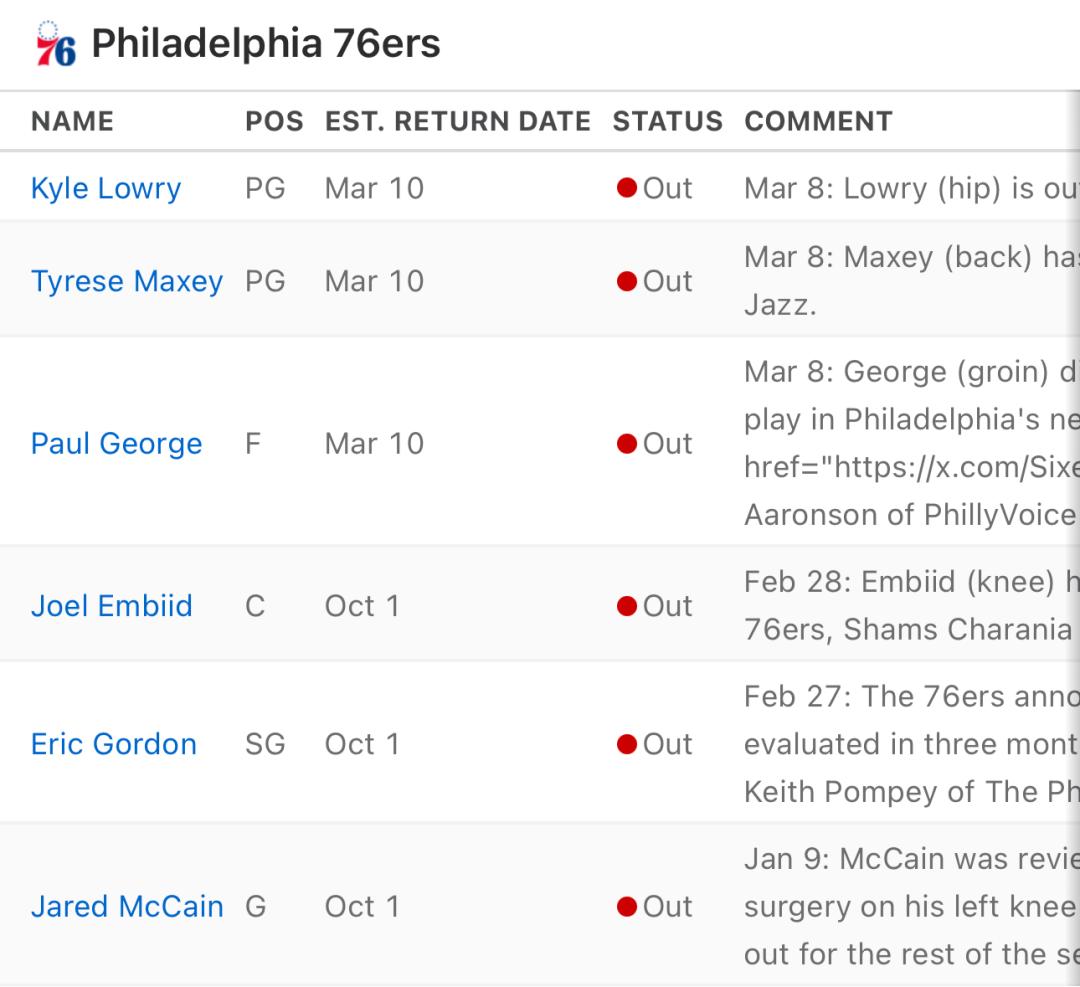This screenshot has width=1080, height=987.
Task: Open Eric Gordon's player page
Action: tap(114, 744)
